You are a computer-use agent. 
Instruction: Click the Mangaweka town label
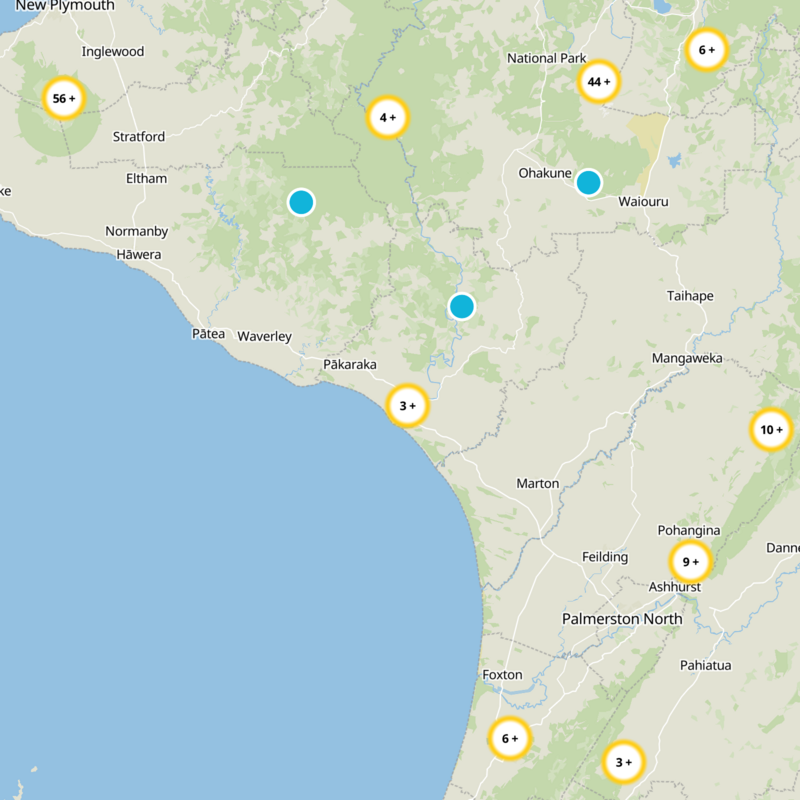687,358
